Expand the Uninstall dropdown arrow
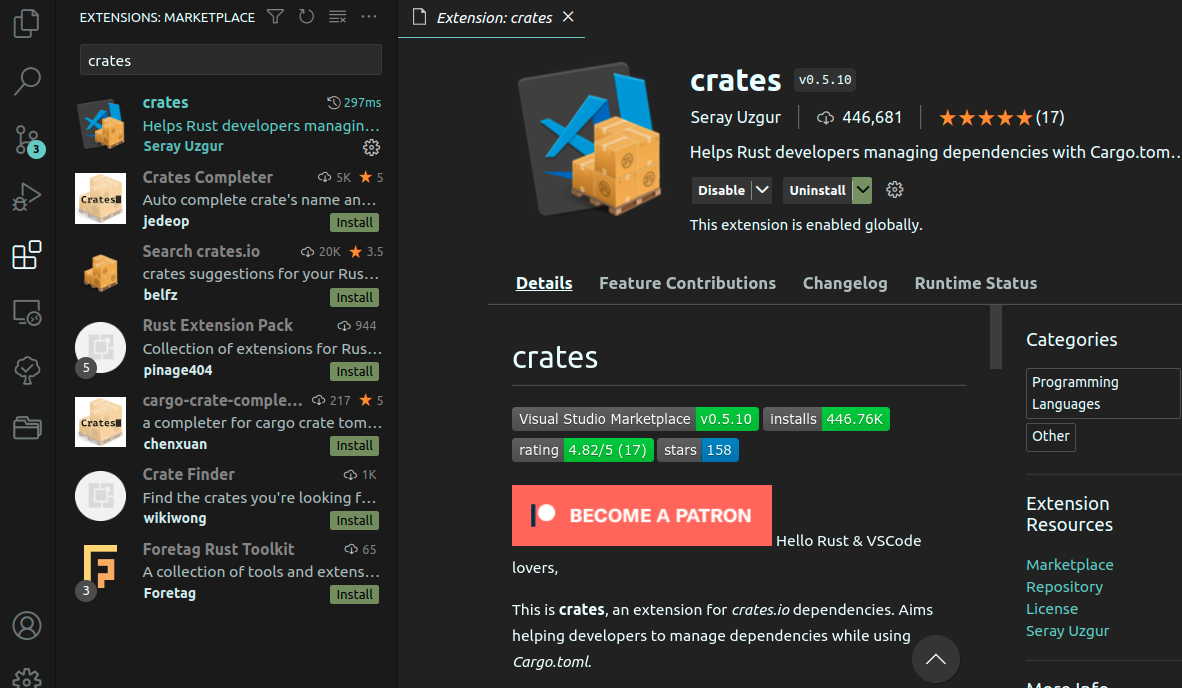The width and height of the screenshot is (1182, 688). pos(862,190)
